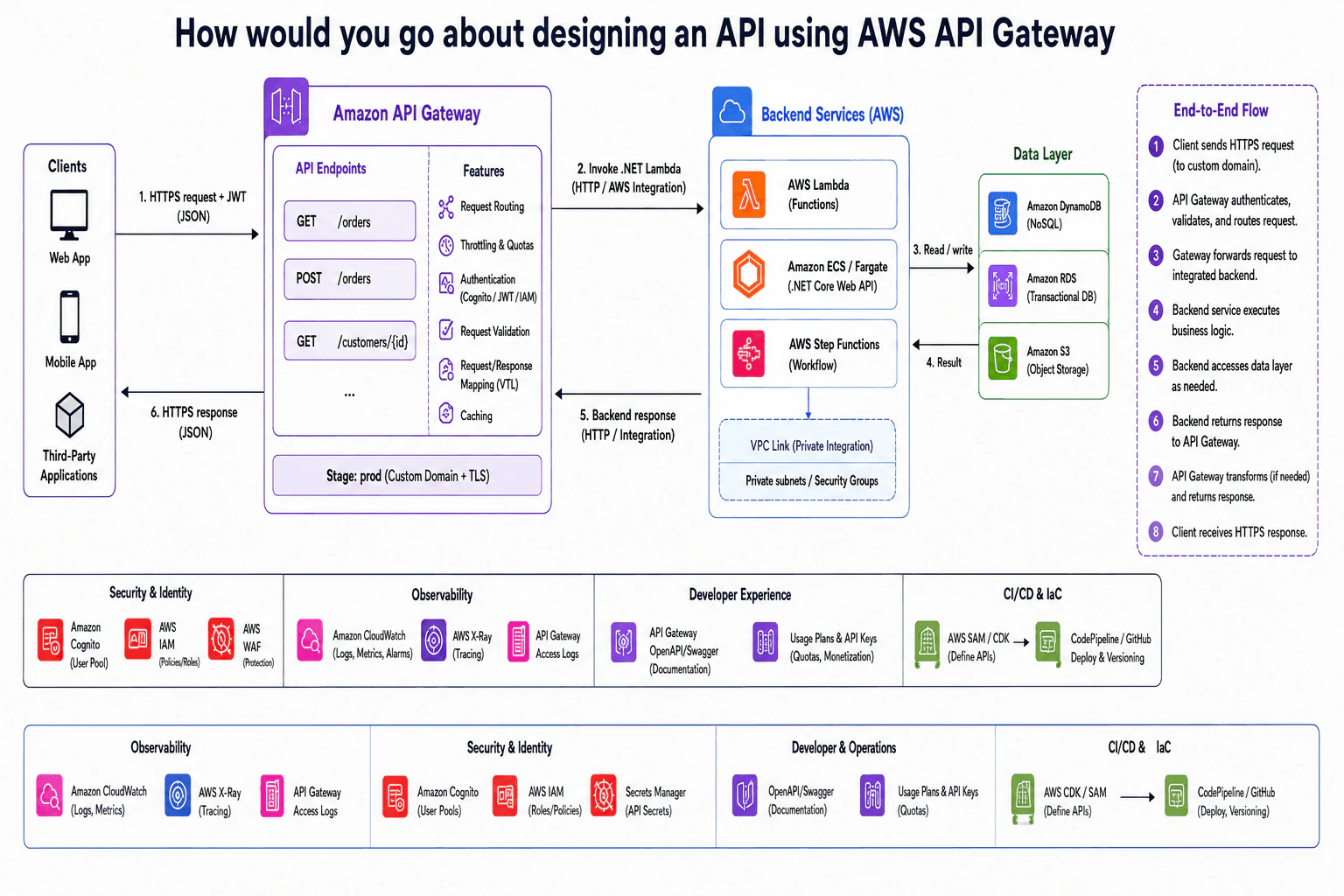Click the Authentication (Cognito/JWT/IAM) icon

(446, 283)
